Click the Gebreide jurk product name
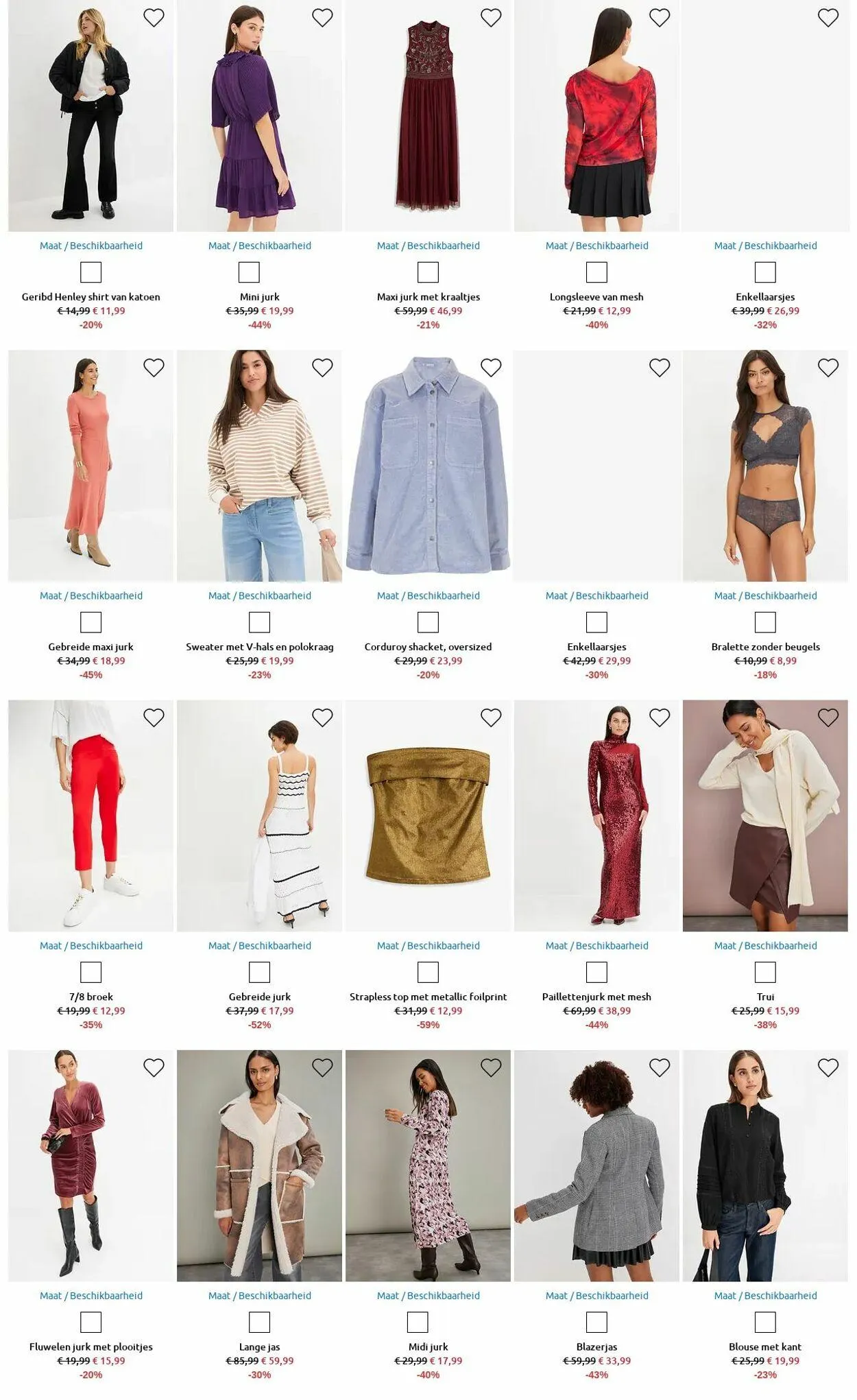Image resolution: width=857 pixels, height=1400 pixels. pyautogui.click(x=260, y=997)
